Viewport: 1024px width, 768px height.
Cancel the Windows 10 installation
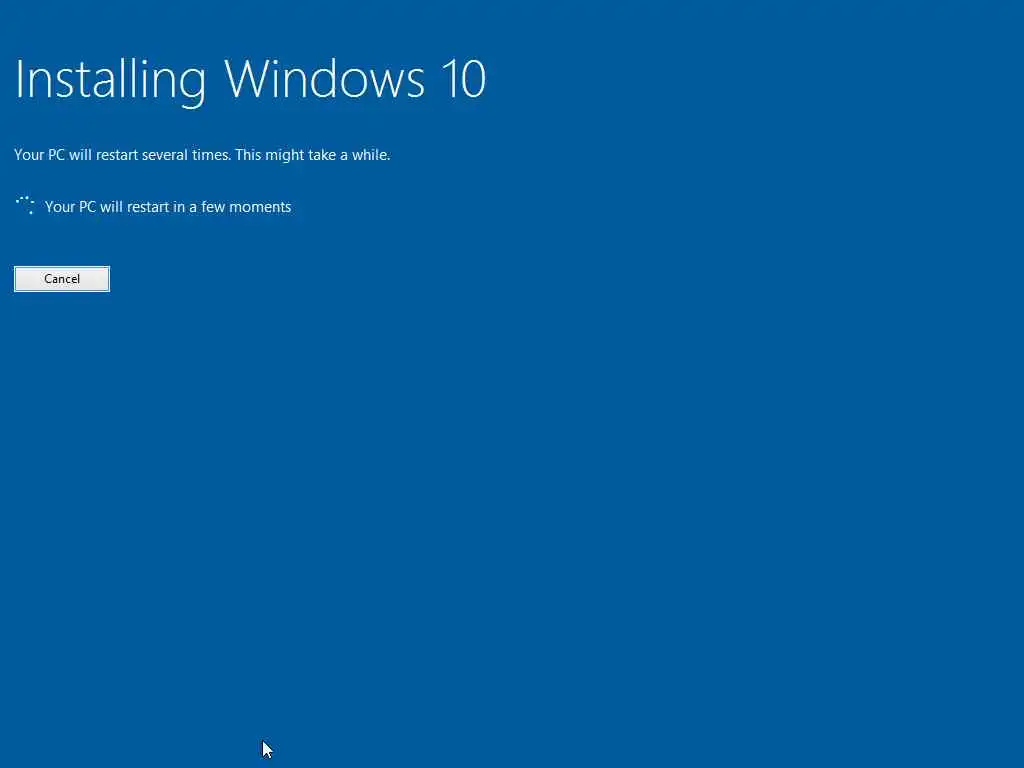pos(62,279)
